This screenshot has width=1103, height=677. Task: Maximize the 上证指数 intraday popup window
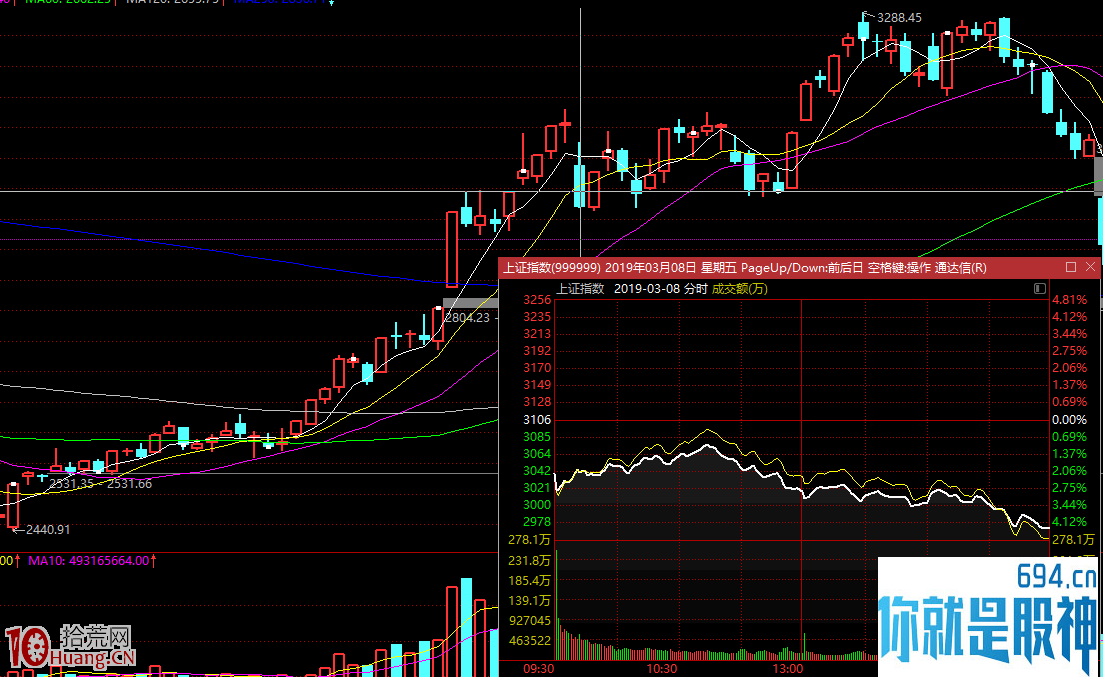(1071, 267)
